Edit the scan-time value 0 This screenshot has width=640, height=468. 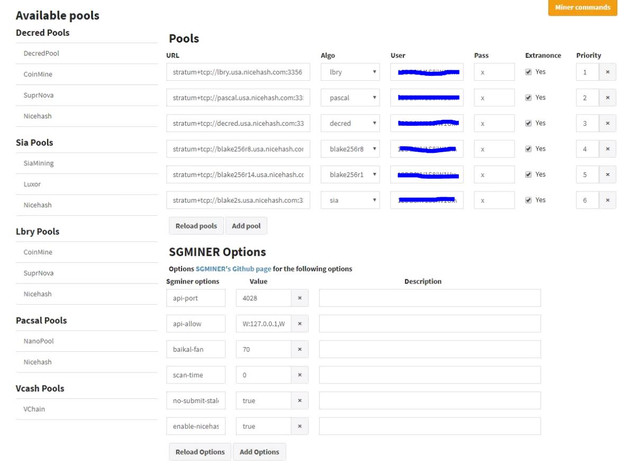[264, 375]
